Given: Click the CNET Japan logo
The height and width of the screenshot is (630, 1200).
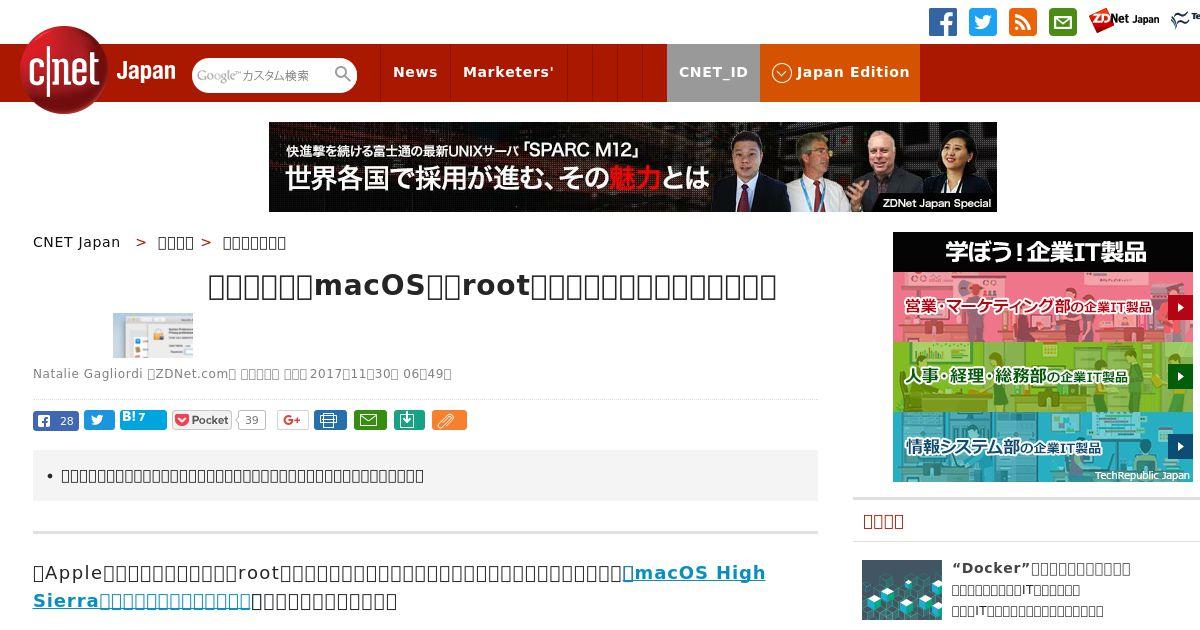Looking at the screenshot, I should [x=98, y=70].
